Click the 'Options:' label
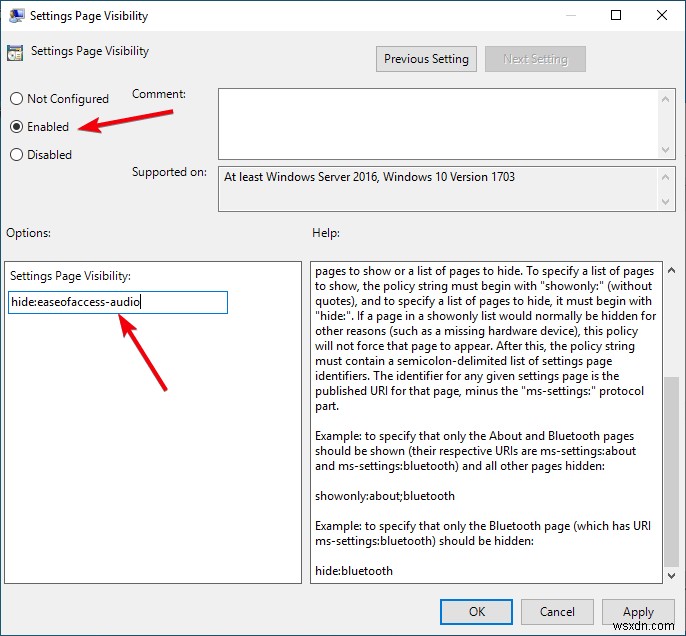Screen dimensions: 686x636 28,233
